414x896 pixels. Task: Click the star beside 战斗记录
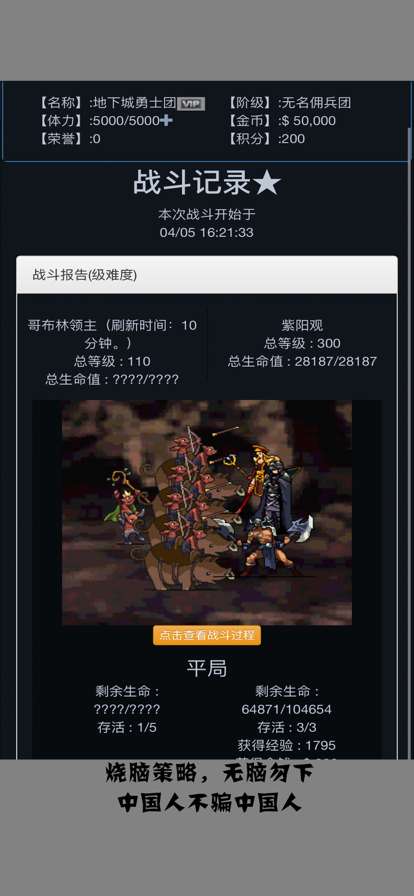click(x=266, y=183)
